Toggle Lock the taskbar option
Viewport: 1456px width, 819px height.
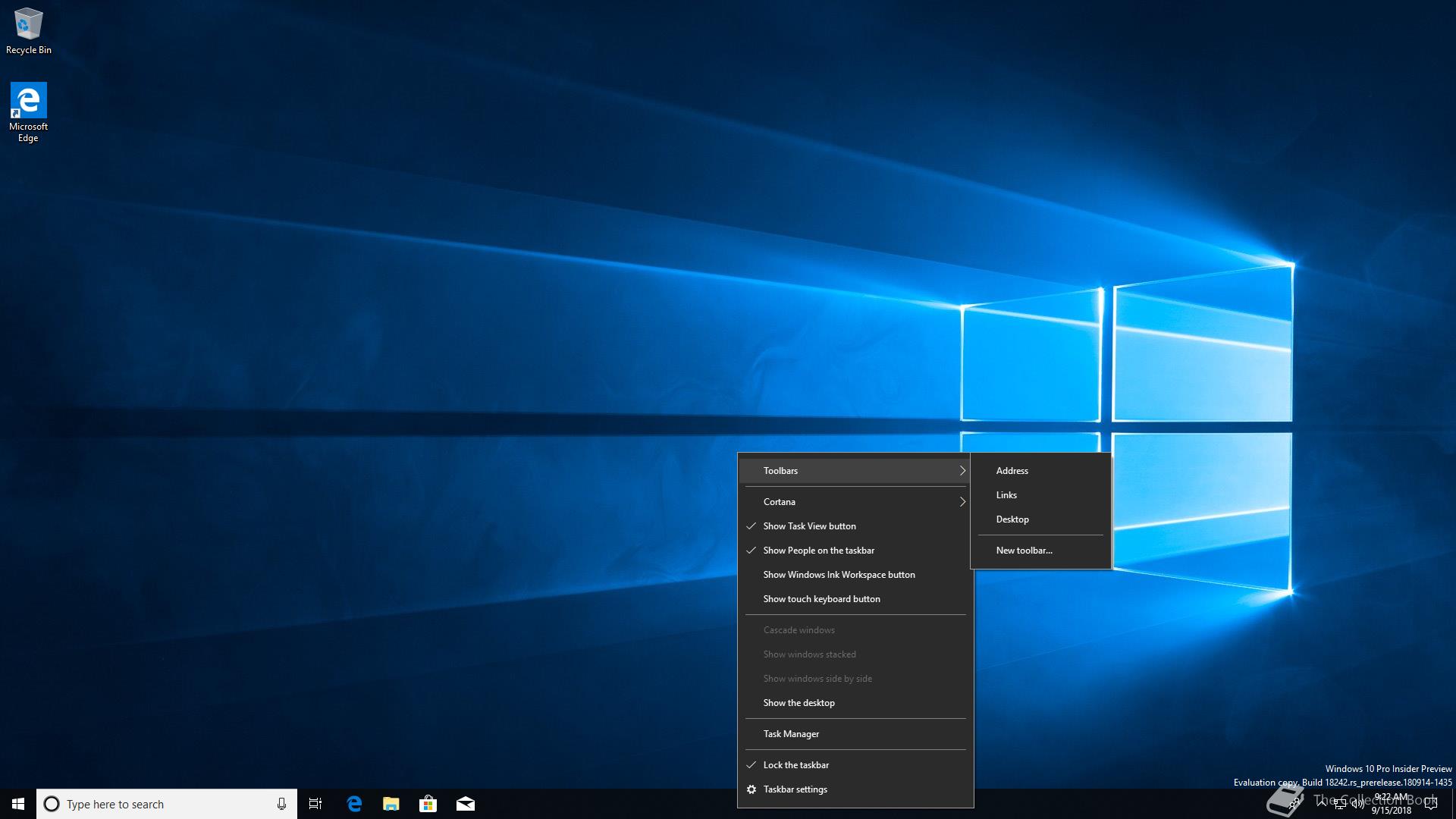point(855,765)
